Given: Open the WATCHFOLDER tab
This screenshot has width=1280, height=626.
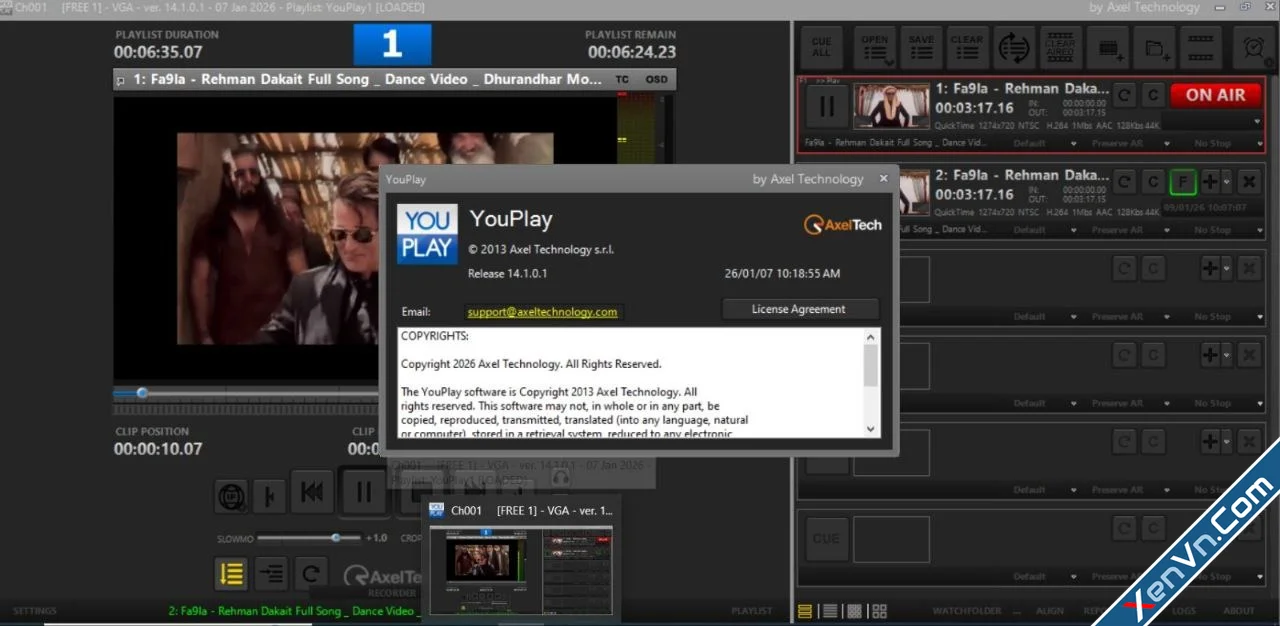Looking at the screenshot, I should tap(967, 611).
